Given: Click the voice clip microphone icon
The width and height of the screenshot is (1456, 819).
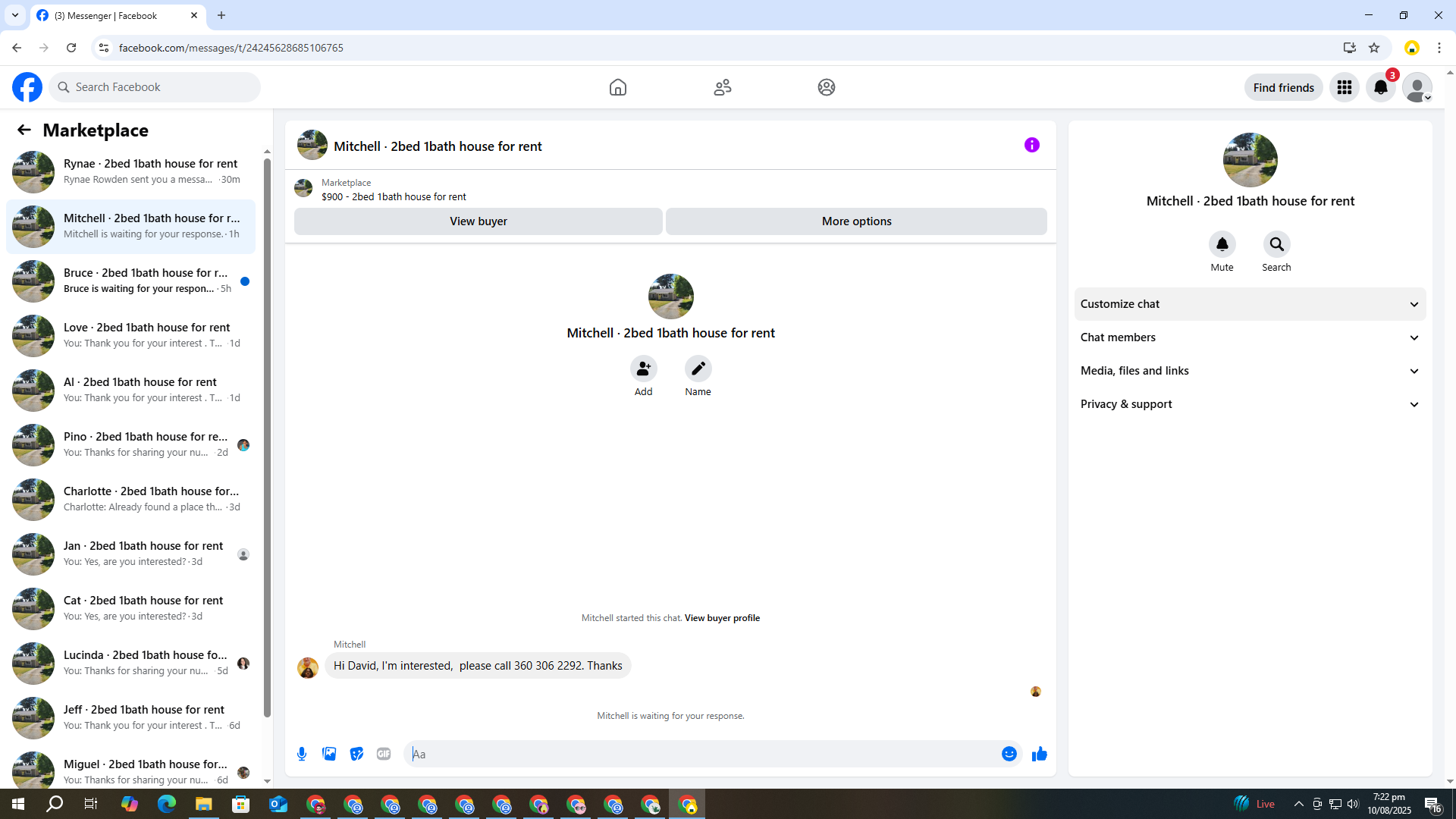Looking at the screenshot, I should [302, 754].
